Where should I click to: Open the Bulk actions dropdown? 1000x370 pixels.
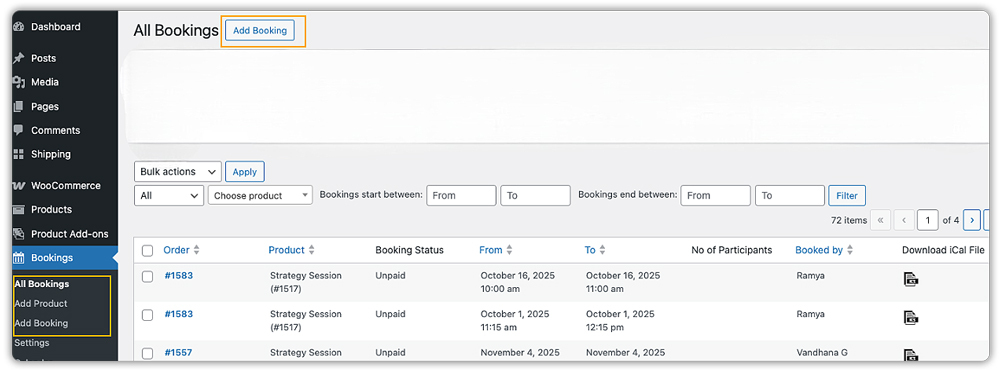[178, 172]
